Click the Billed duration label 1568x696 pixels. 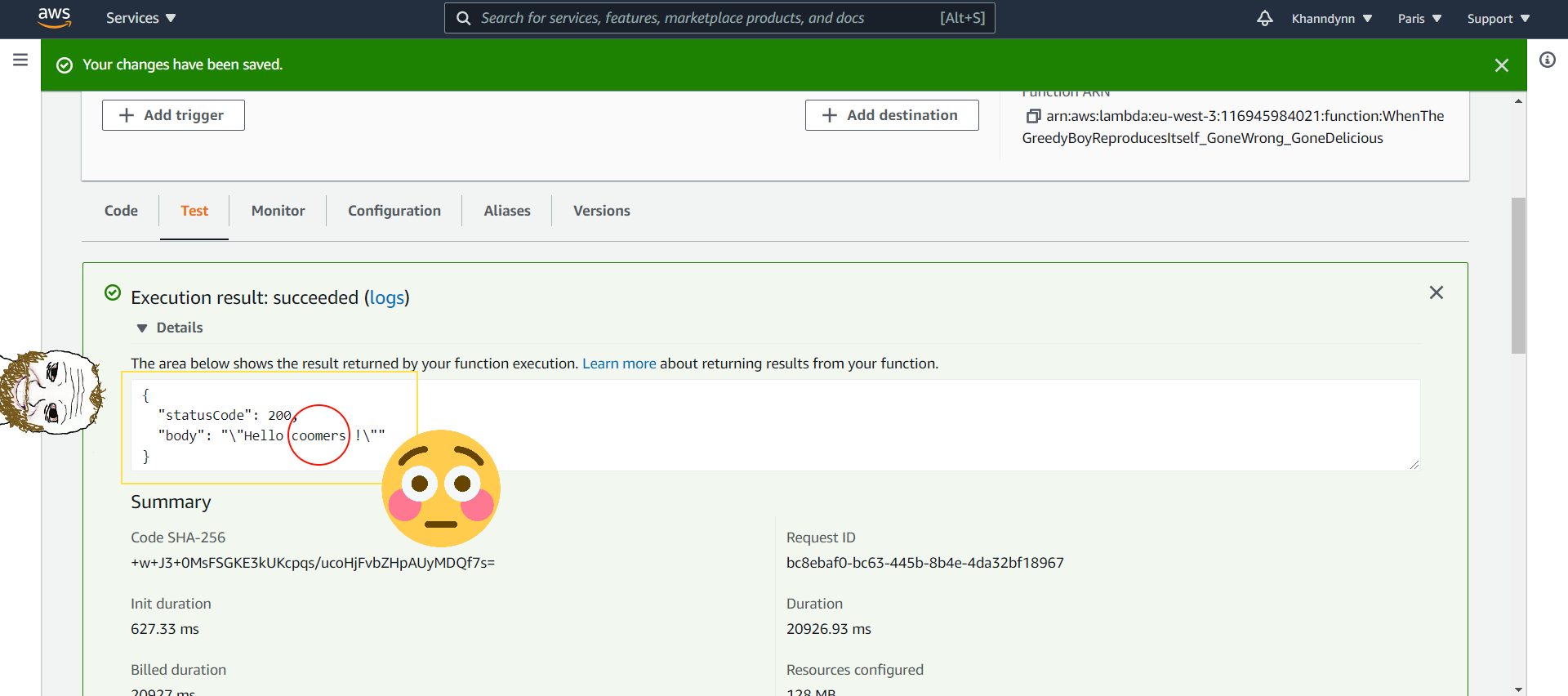[x=178, y=670]
